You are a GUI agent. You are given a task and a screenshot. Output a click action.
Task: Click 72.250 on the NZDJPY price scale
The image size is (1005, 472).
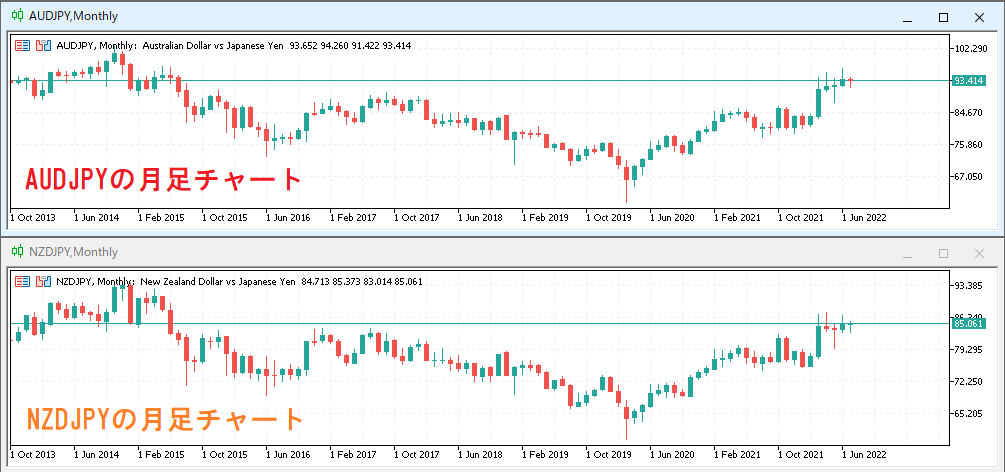(970, 382)
